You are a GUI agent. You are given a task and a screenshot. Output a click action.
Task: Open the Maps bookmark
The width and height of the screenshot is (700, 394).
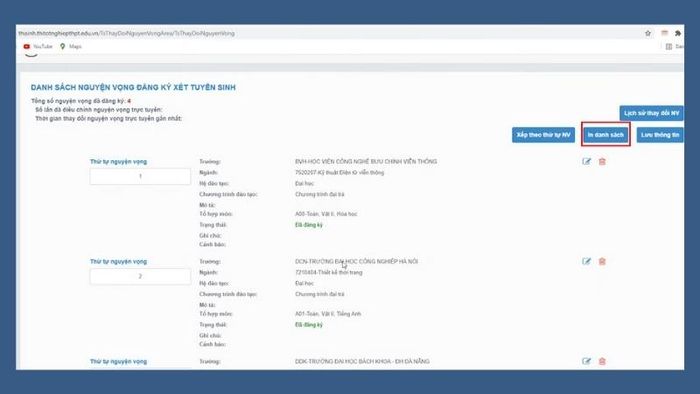(x=71, y=46)
